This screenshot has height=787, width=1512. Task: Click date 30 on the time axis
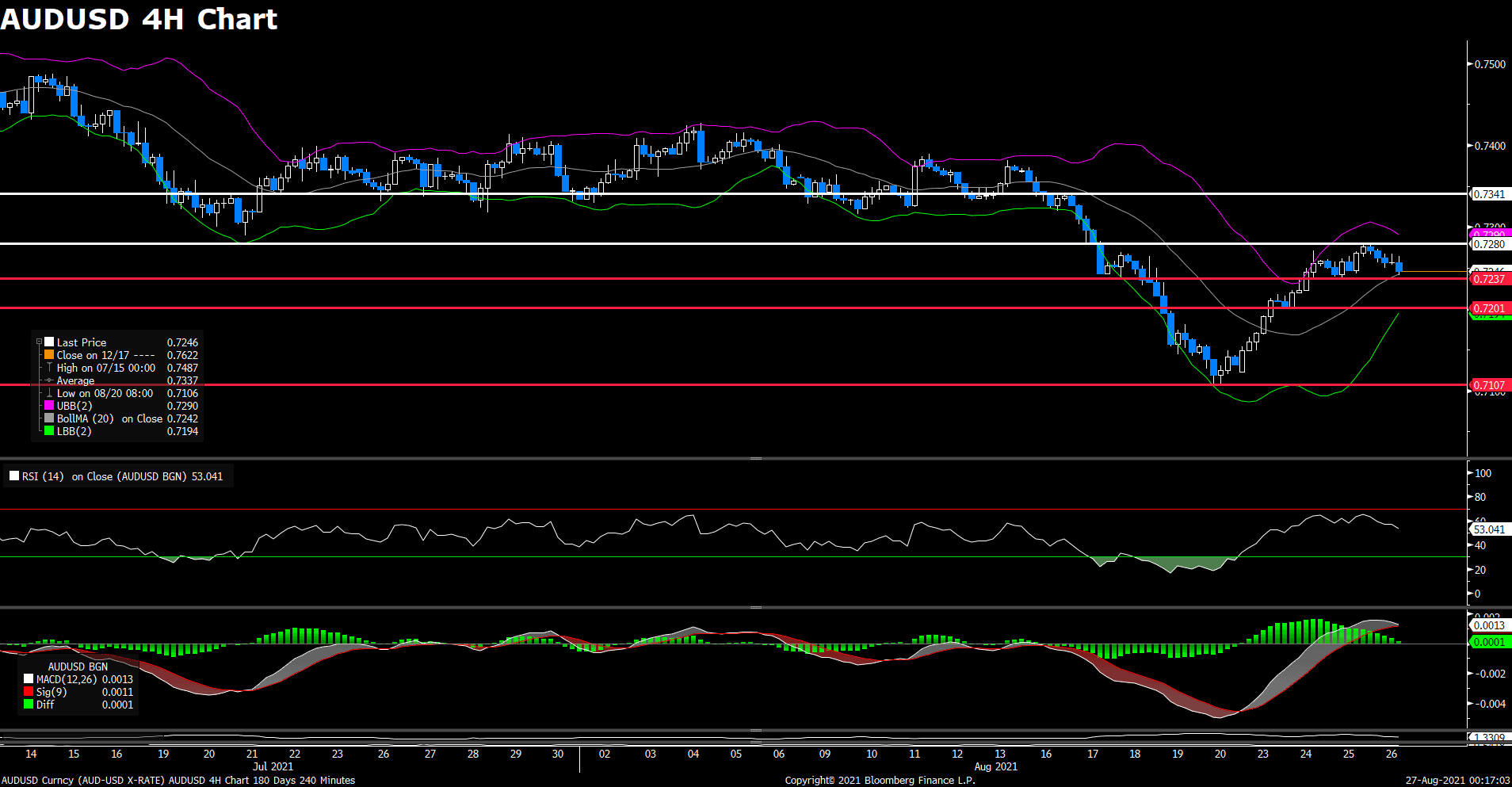[558, 754]
